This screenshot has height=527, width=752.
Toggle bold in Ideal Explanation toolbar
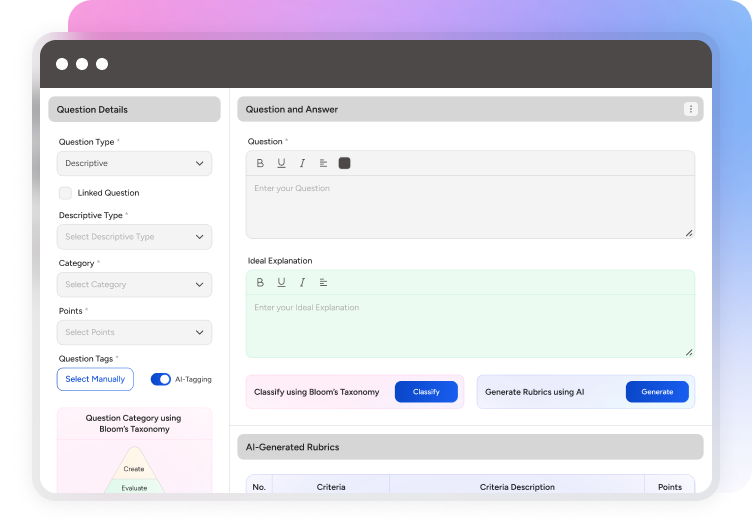(x=260, y=282)
